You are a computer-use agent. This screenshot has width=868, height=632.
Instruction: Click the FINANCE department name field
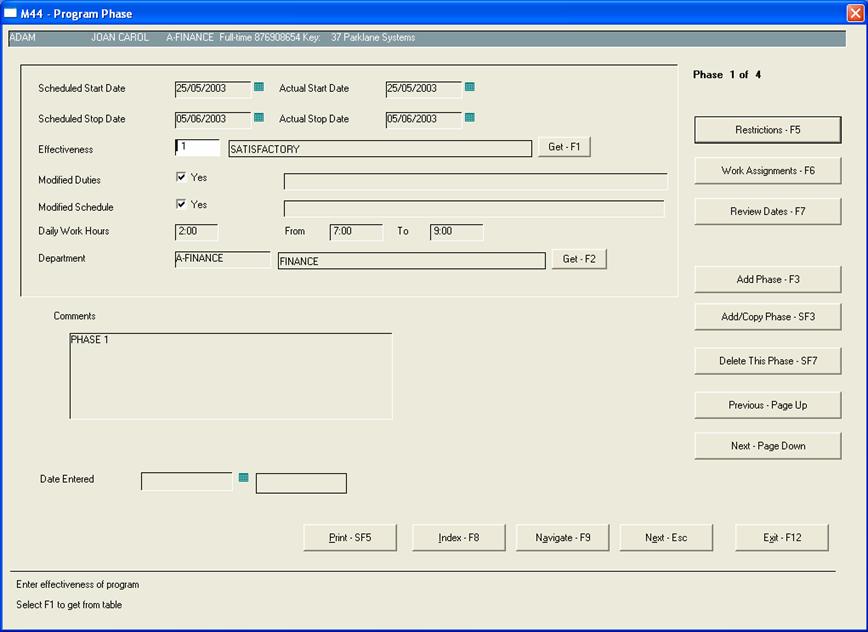[x=411, y=261]
